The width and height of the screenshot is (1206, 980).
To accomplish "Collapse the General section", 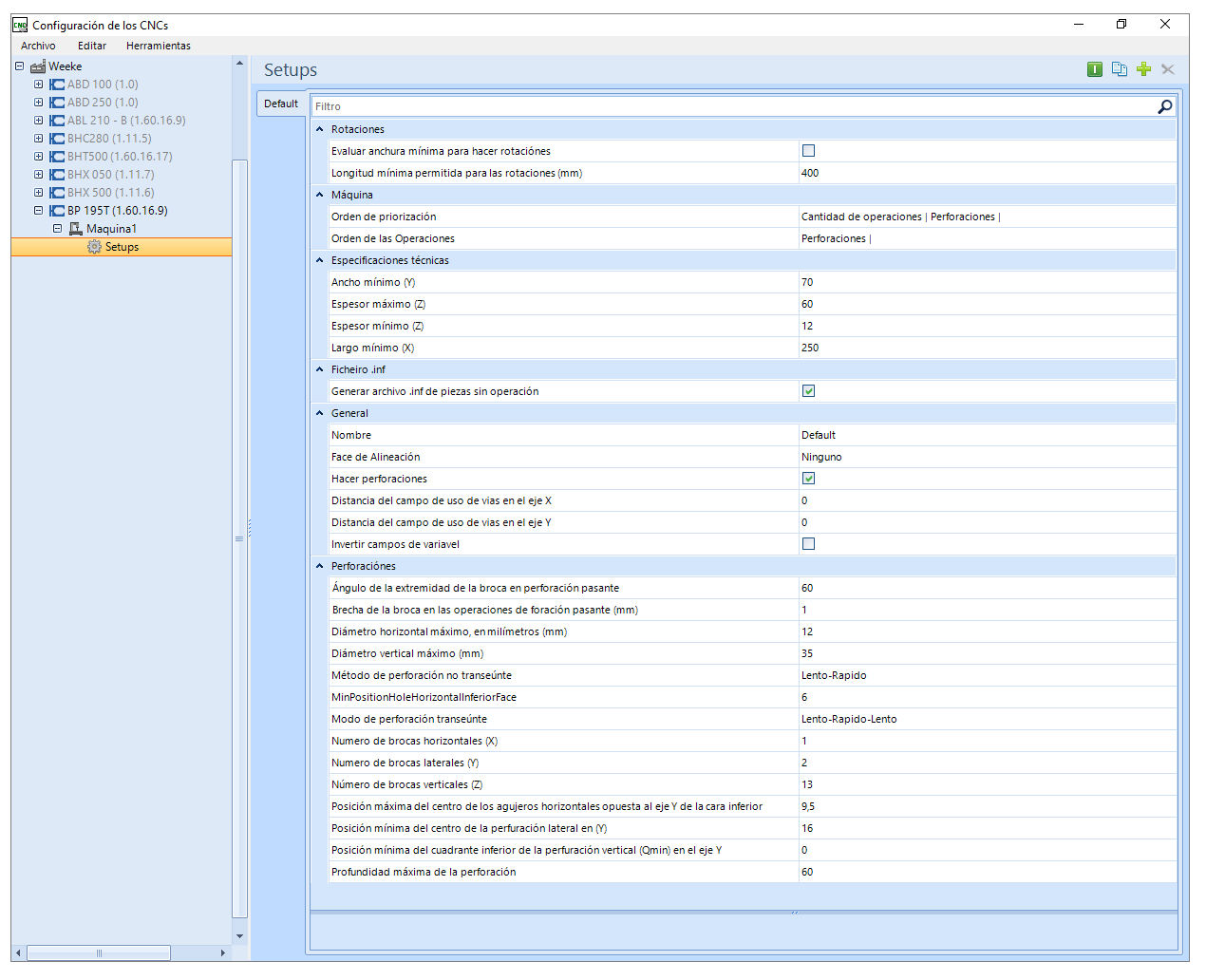I will tap(320, 413).
